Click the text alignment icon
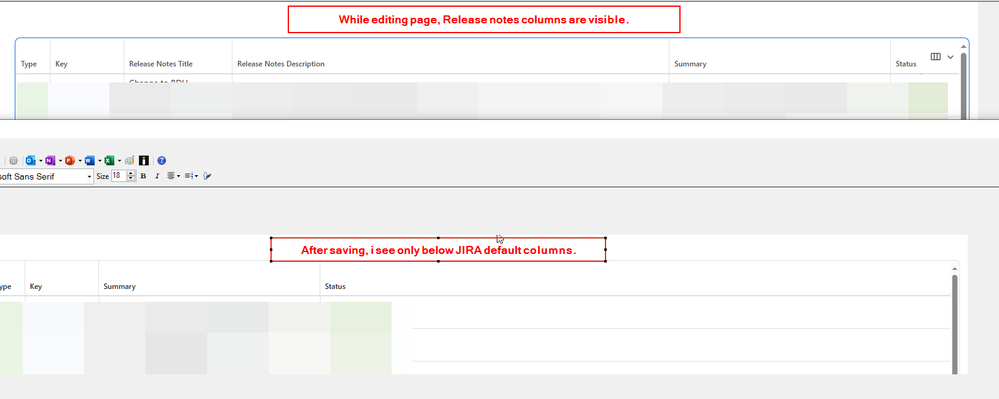Image resolution: width=999 pixels, height=399 pixels. click(x=171, y=176)
